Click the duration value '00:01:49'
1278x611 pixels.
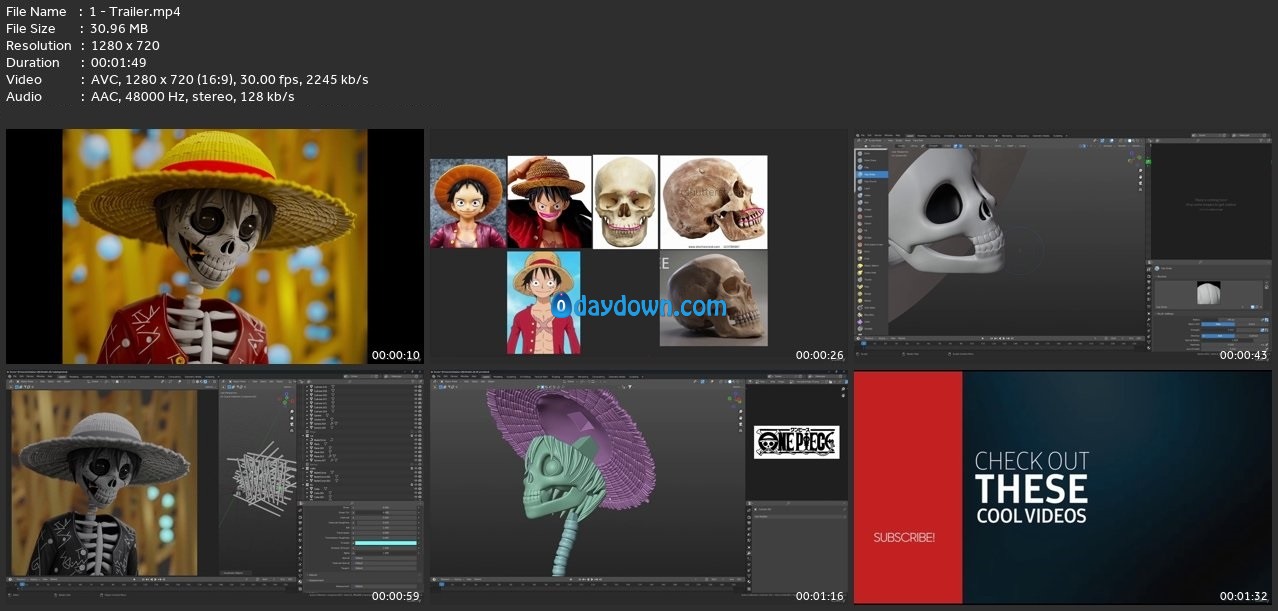tap(118, 63)
